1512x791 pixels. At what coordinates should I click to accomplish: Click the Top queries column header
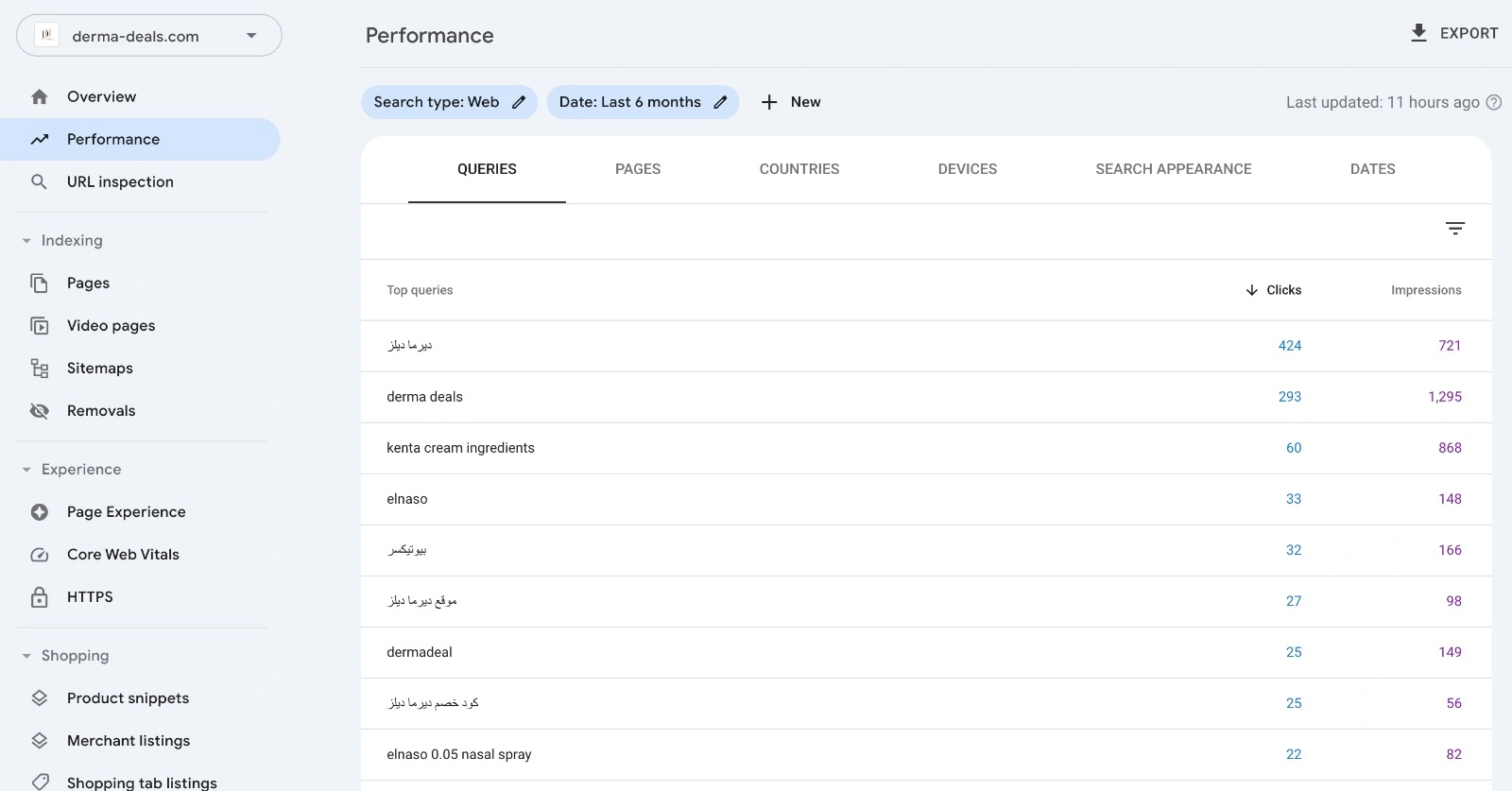pyautogui.click(x=420, y=290)
